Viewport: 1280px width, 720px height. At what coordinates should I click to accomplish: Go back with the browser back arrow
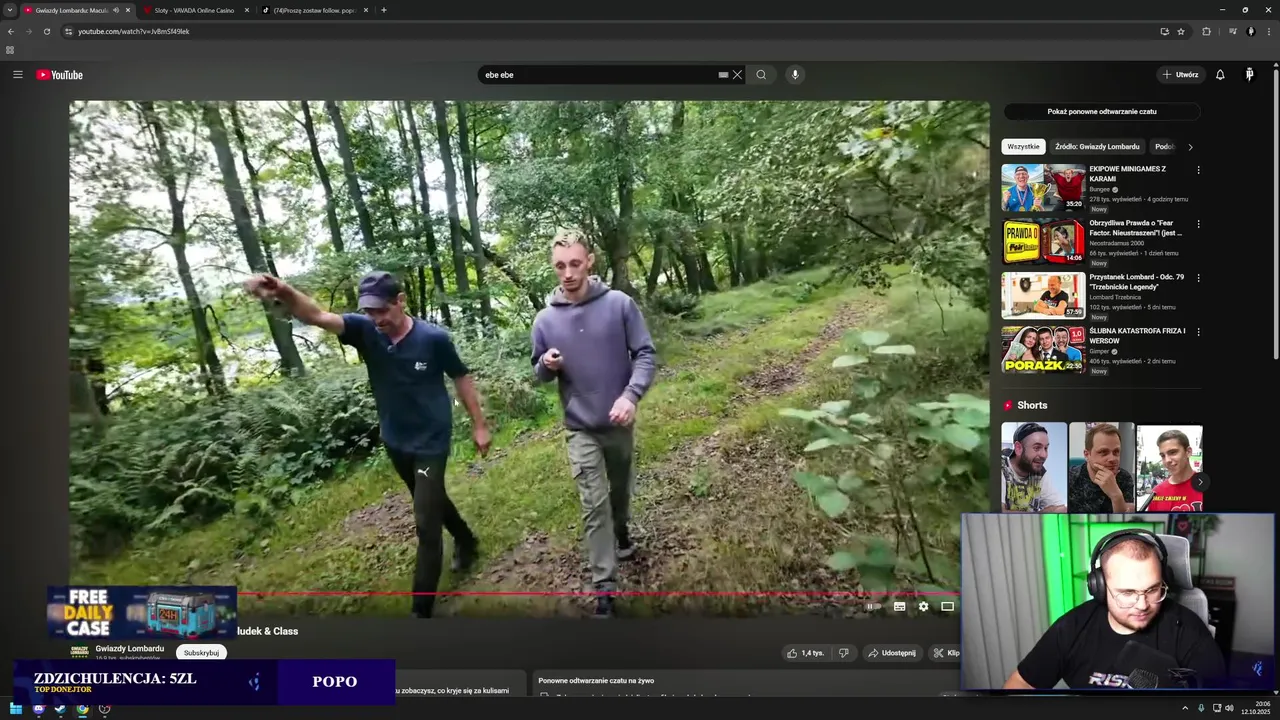[11, 31]
